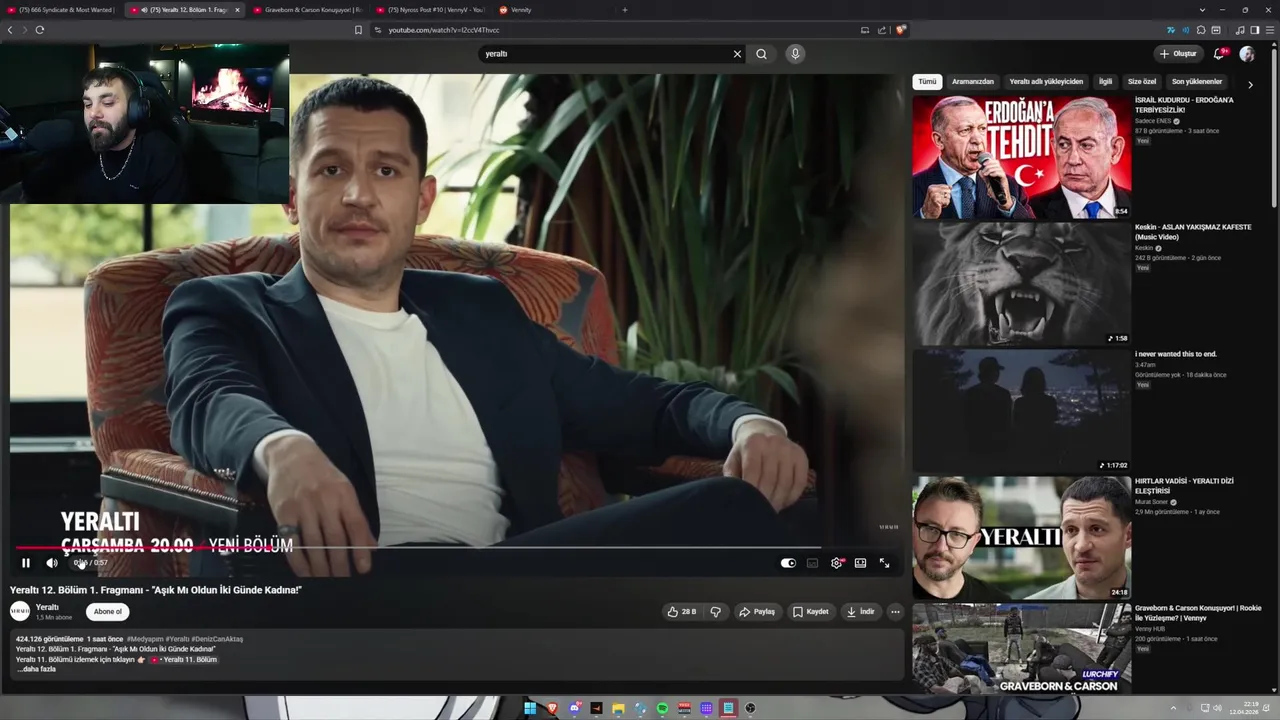Open the three-dot more actions menu
The image size is (1280, 720).
point(895,611)
